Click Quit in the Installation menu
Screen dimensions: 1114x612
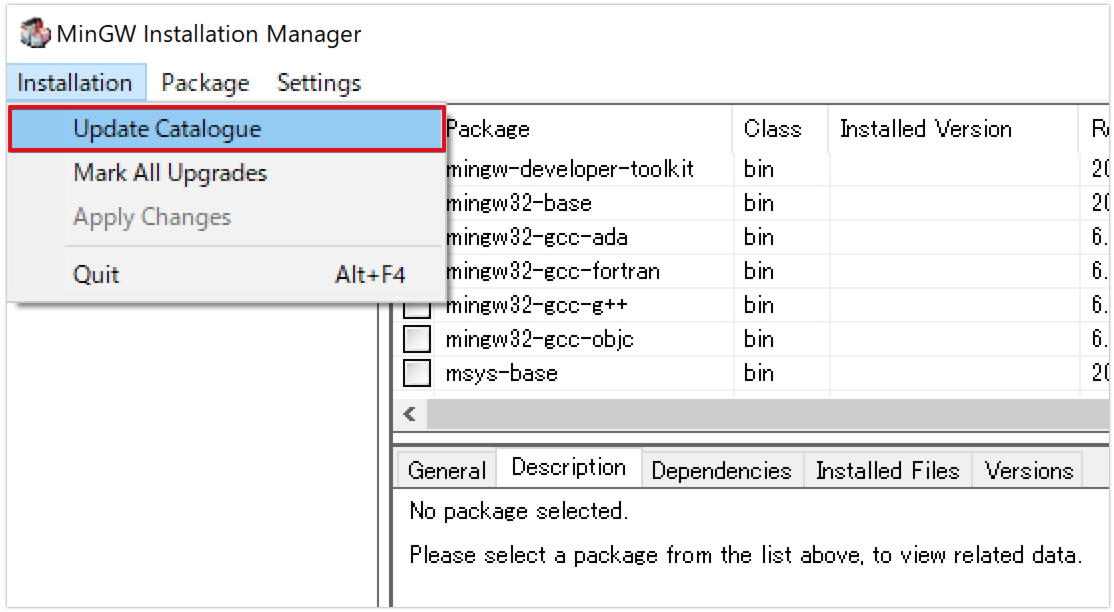[x=96, y=274]
